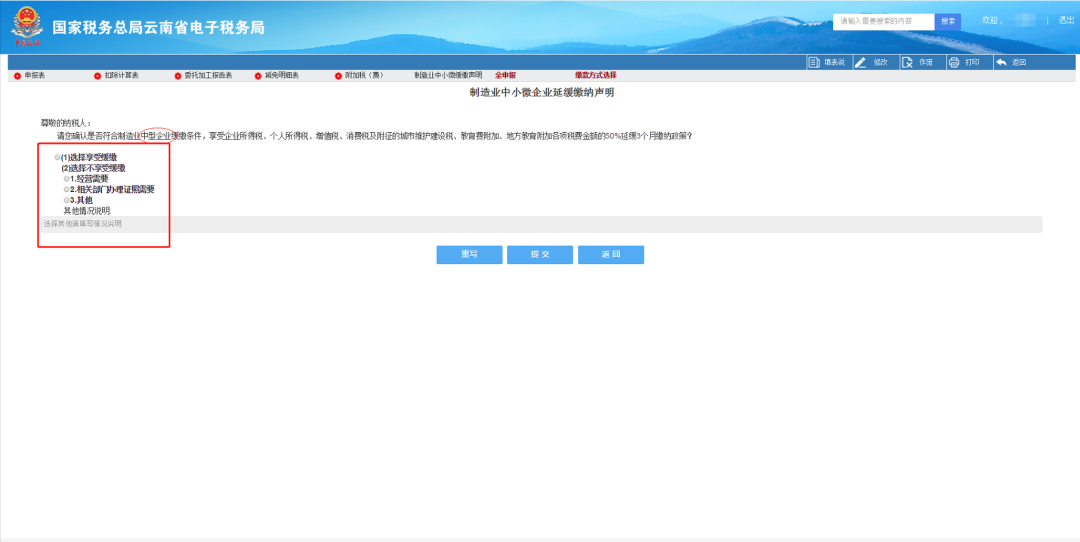This screenshot has height=542, width=1080.
Task: Choose the 1.经营需要 radio button
Action: pyautogui.click(x=67, y=179)
